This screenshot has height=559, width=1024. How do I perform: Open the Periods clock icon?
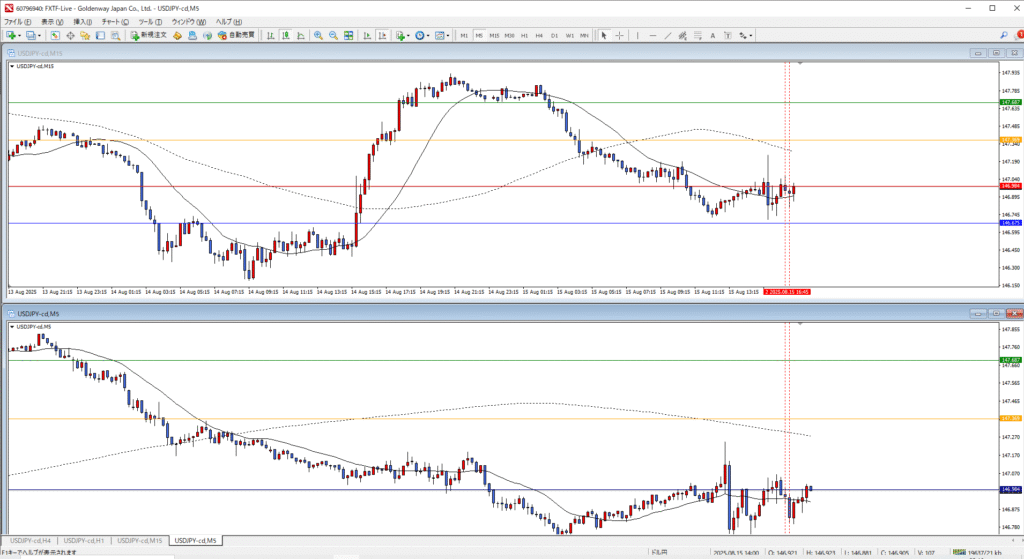click(x=419, y=35)
